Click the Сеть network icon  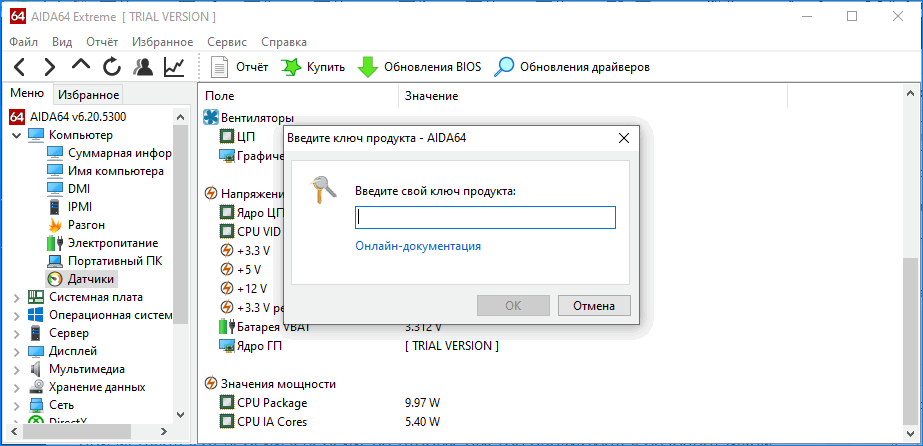click(x=36, y=405)
